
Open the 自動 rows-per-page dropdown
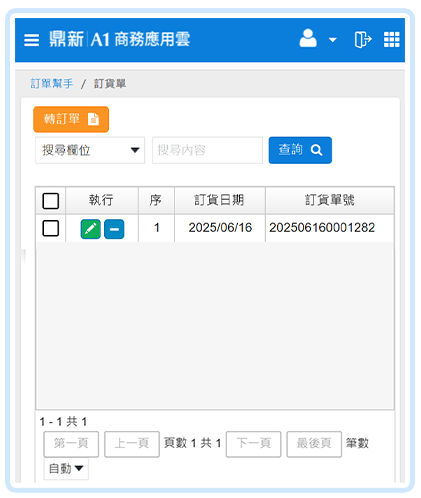pos(66,469)
